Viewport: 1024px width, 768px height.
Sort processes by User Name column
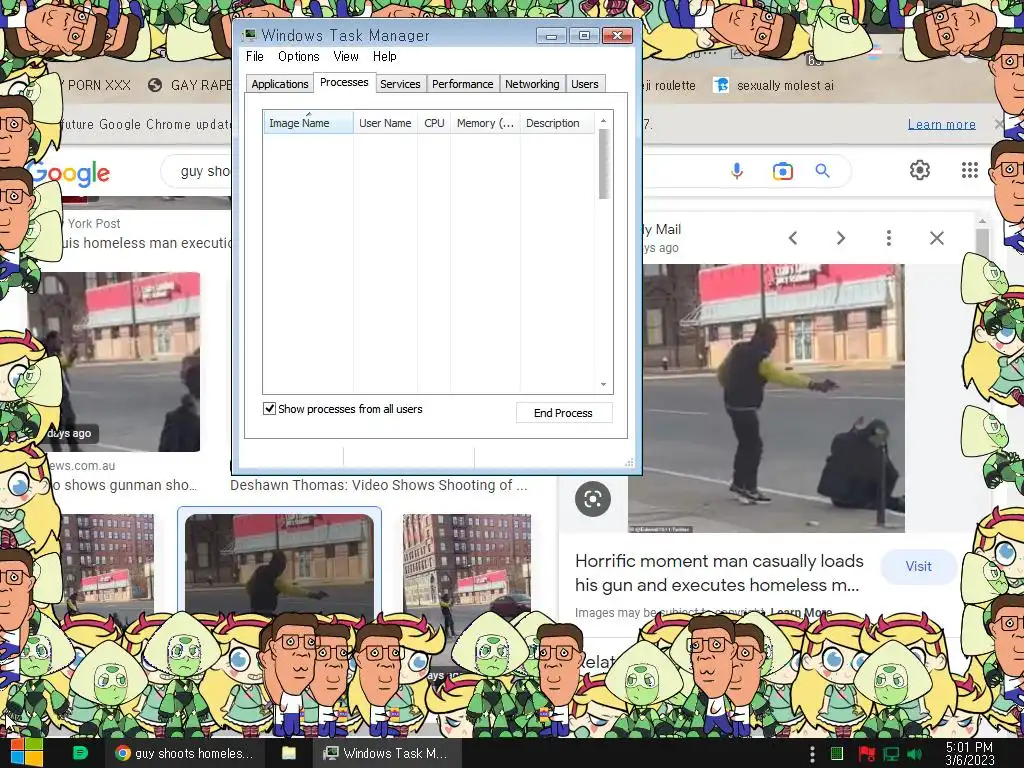tap(385, 123)
